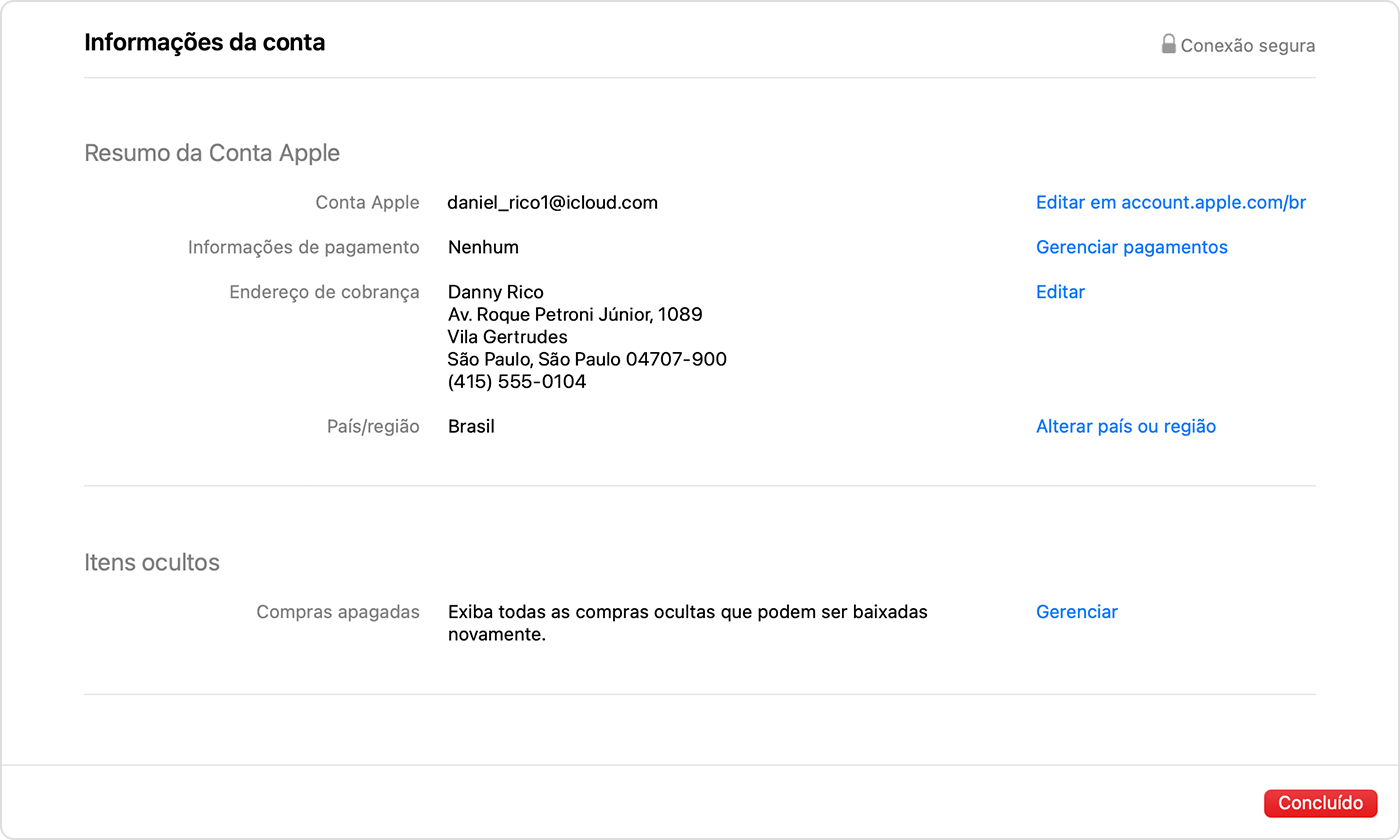Image resolution: width=1400 pixels, height=840 pixels.
Task: Click the name Danny Rico
Action: [x=496, y=292]
